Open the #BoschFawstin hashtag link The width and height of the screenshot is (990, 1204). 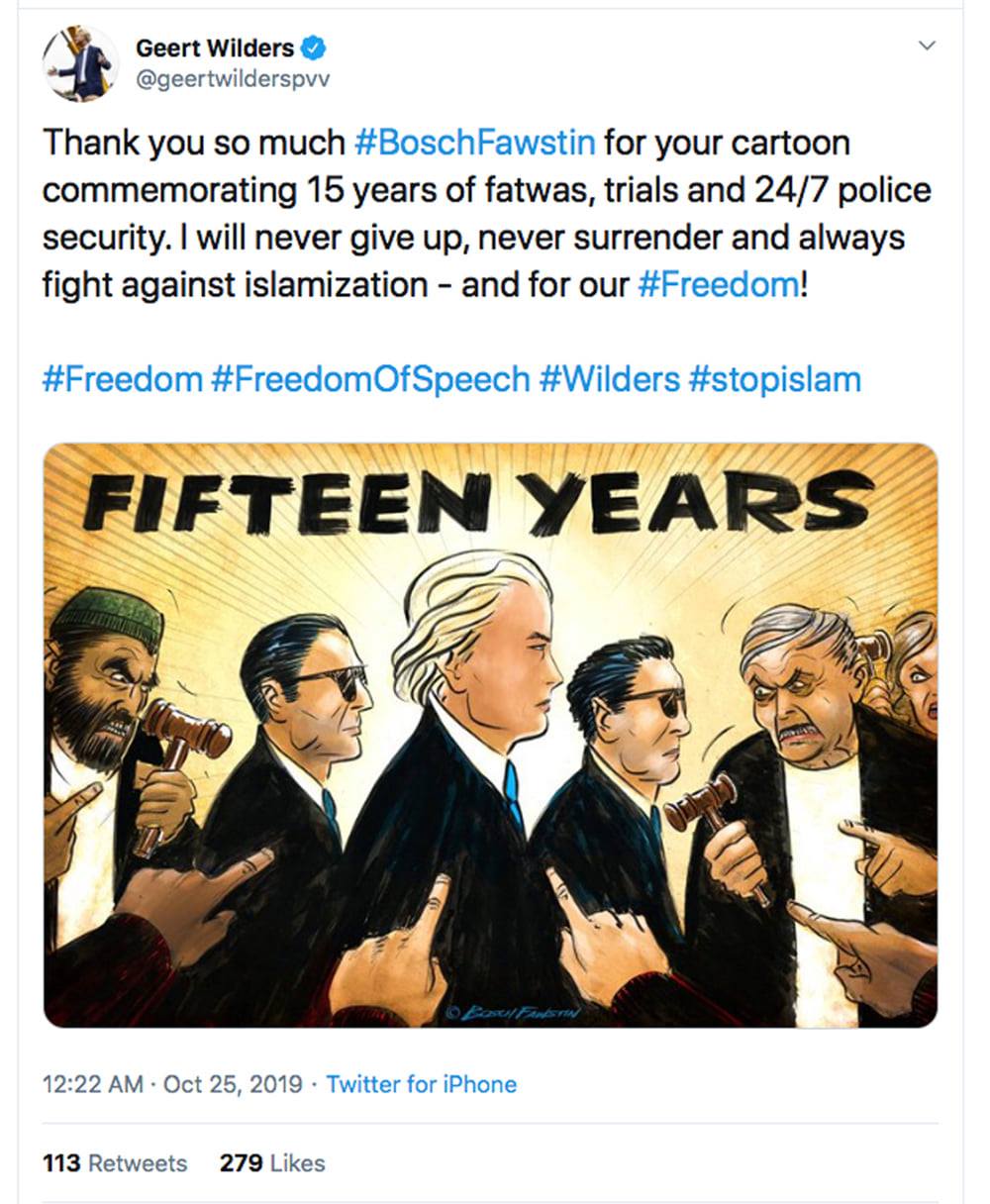click(475, 144)
